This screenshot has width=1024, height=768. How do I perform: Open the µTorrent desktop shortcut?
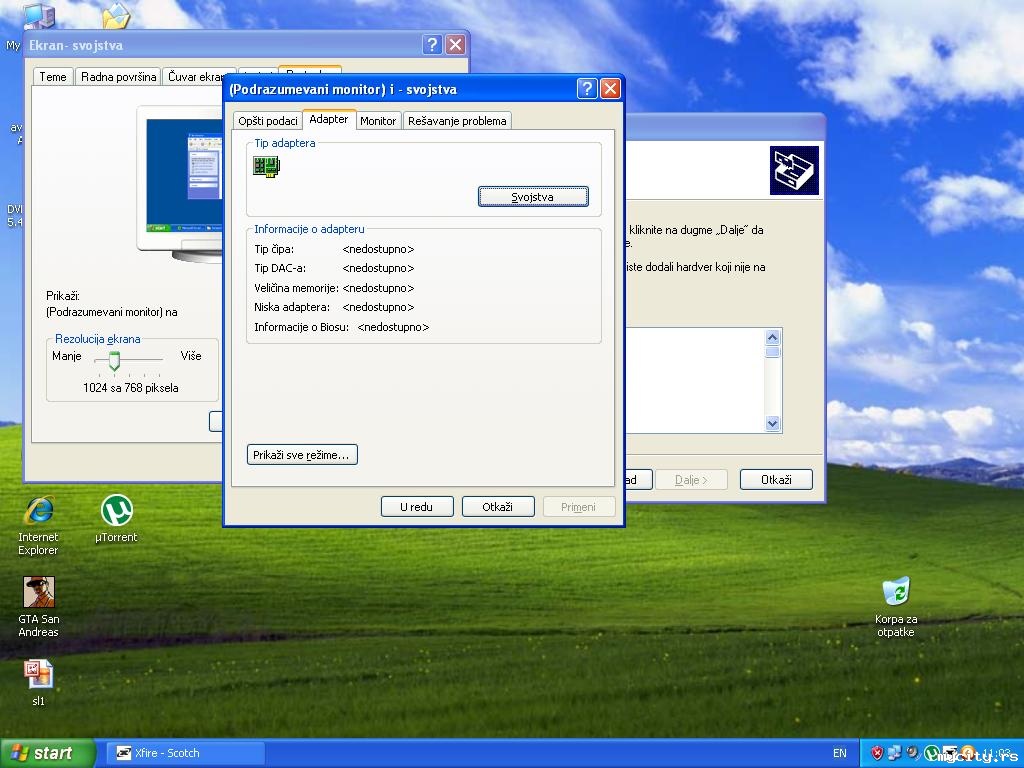(117, 512)
